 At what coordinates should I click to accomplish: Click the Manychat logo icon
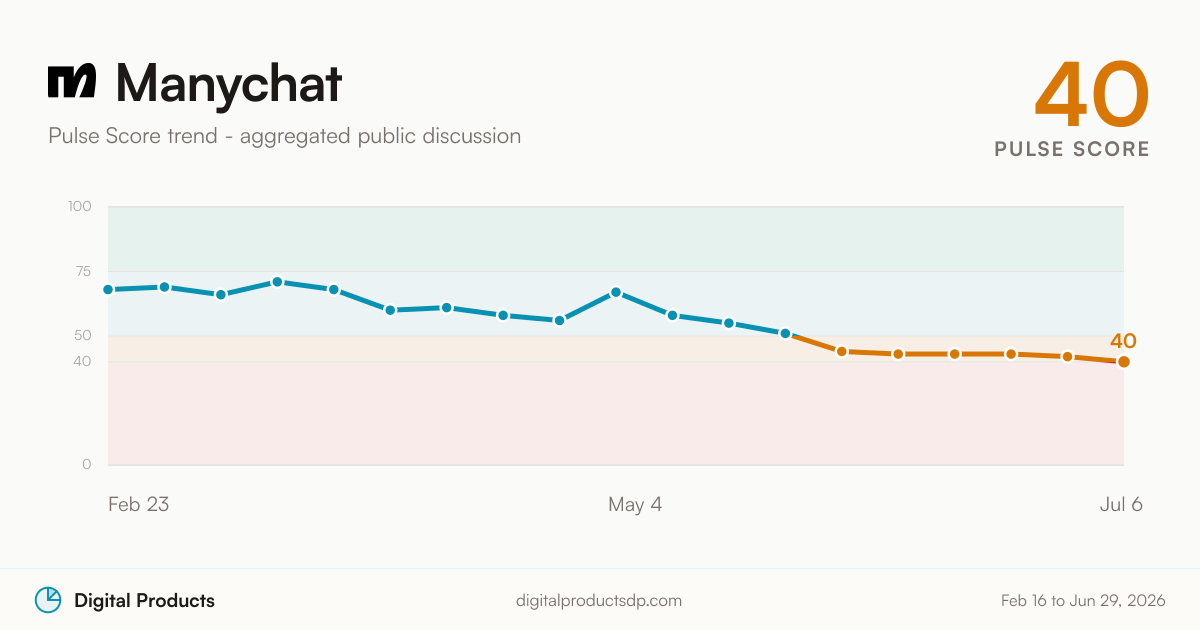tap(72, 82)
